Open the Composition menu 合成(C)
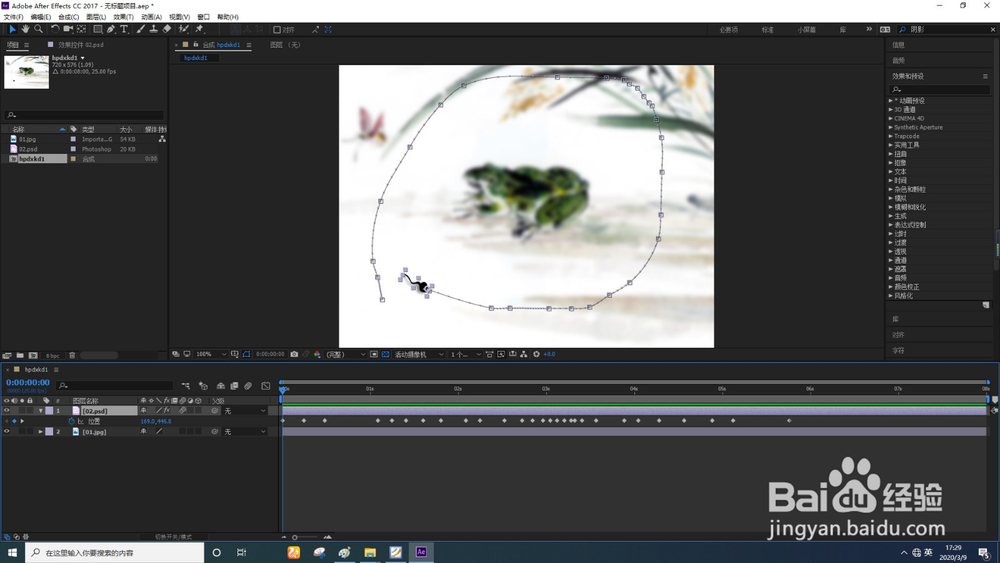1000x563 pixels. [68, 17]
